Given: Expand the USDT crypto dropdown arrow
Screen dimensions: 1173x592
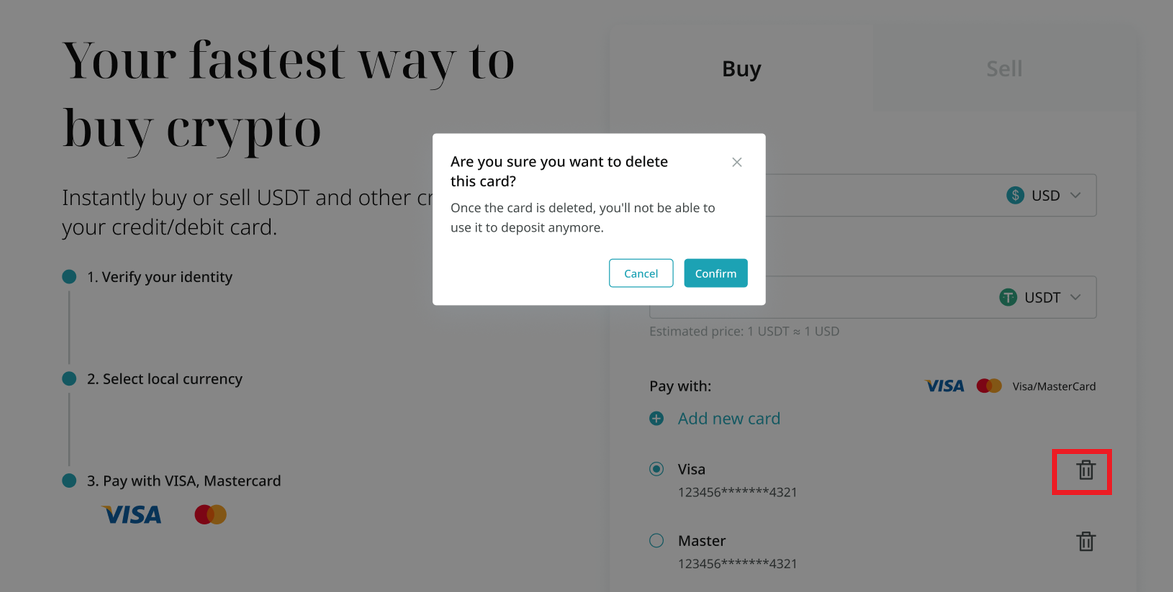Looking at the screenshot, I should pos(1075,297).
